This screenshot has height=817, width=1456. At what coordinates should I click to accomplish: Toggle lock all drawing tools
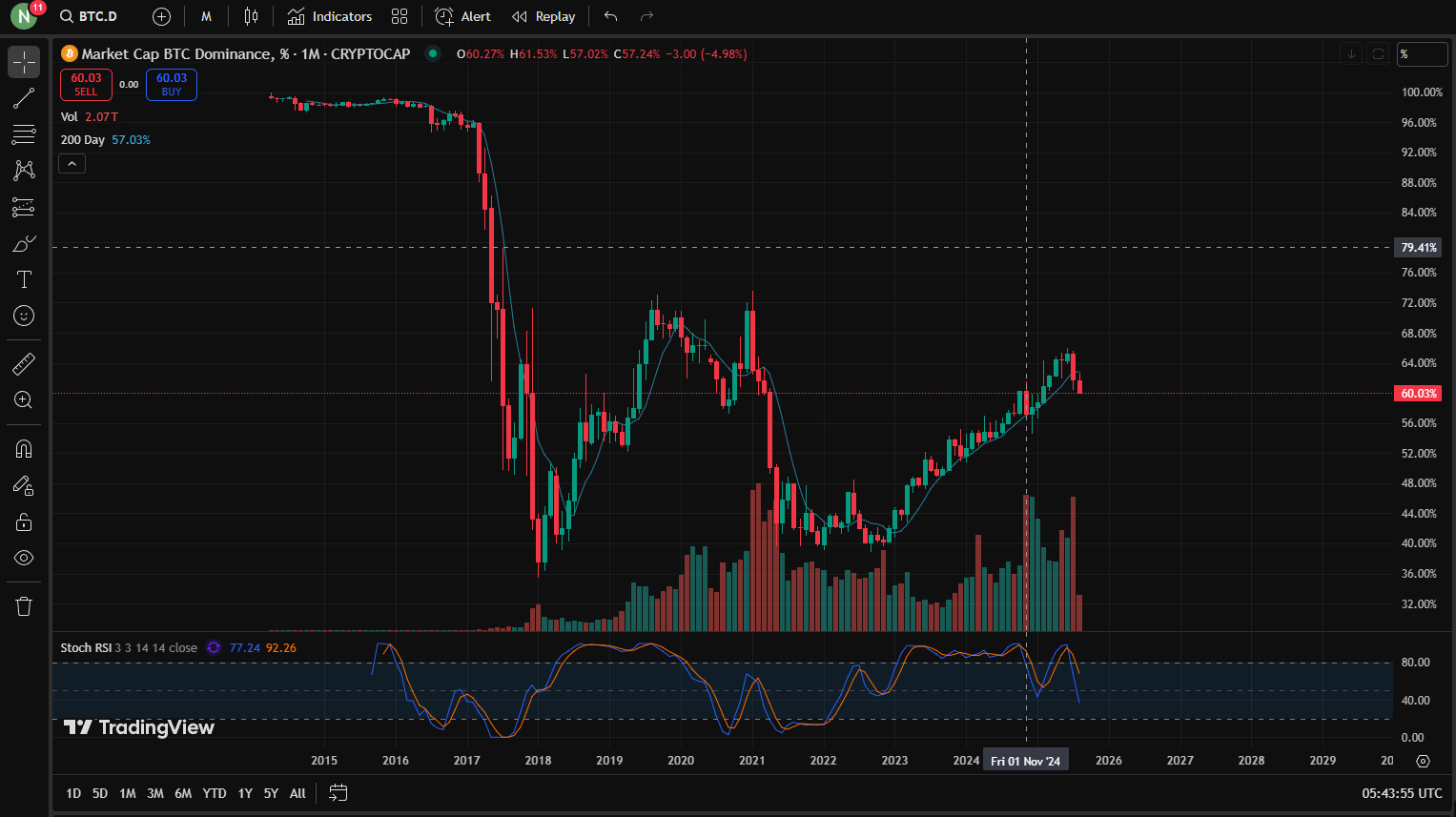[24, 521]
